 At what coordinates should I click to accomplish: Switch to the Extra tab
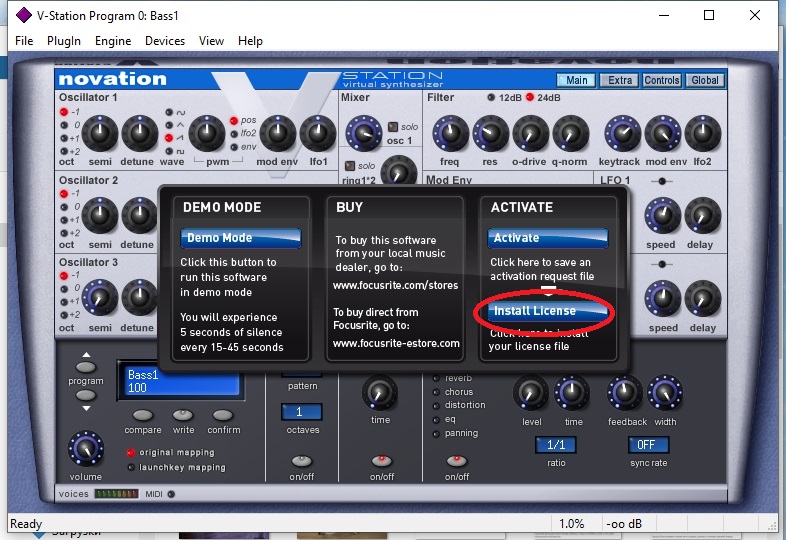click(x=620, y=80)
